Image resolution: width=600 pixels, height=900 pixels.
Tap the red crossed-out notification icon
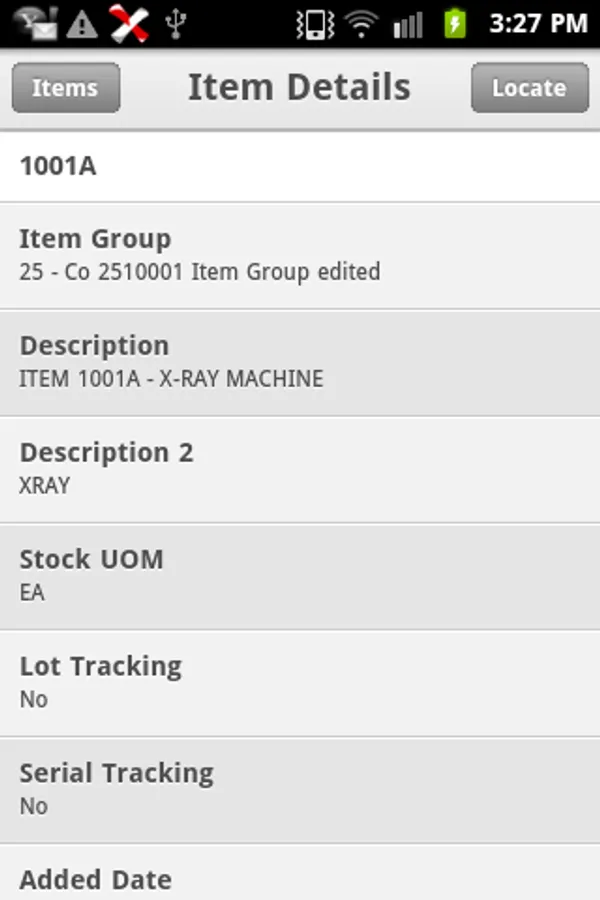[x=129, y=23]
